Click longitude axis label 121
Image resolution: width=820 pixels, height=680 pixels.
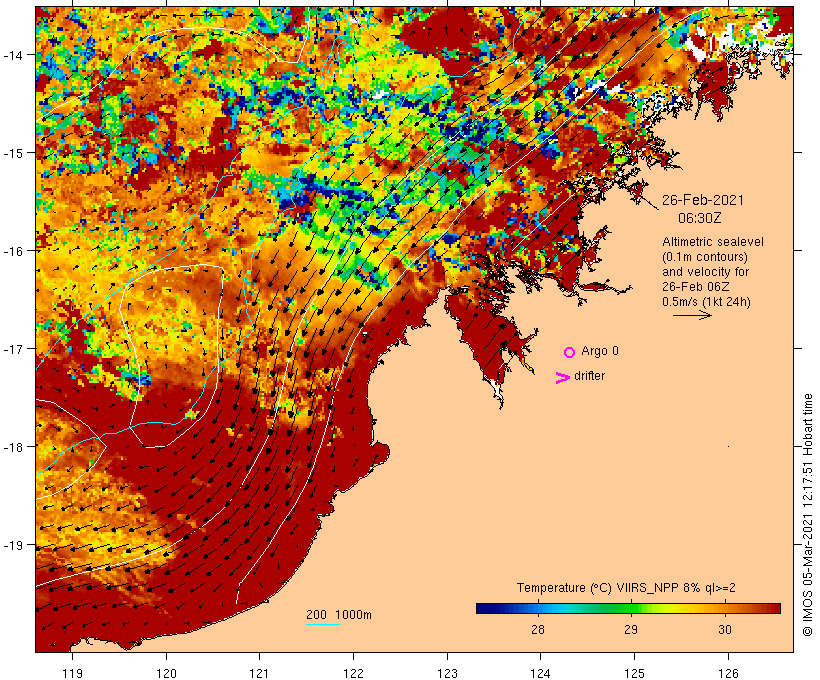click(259, 673)
